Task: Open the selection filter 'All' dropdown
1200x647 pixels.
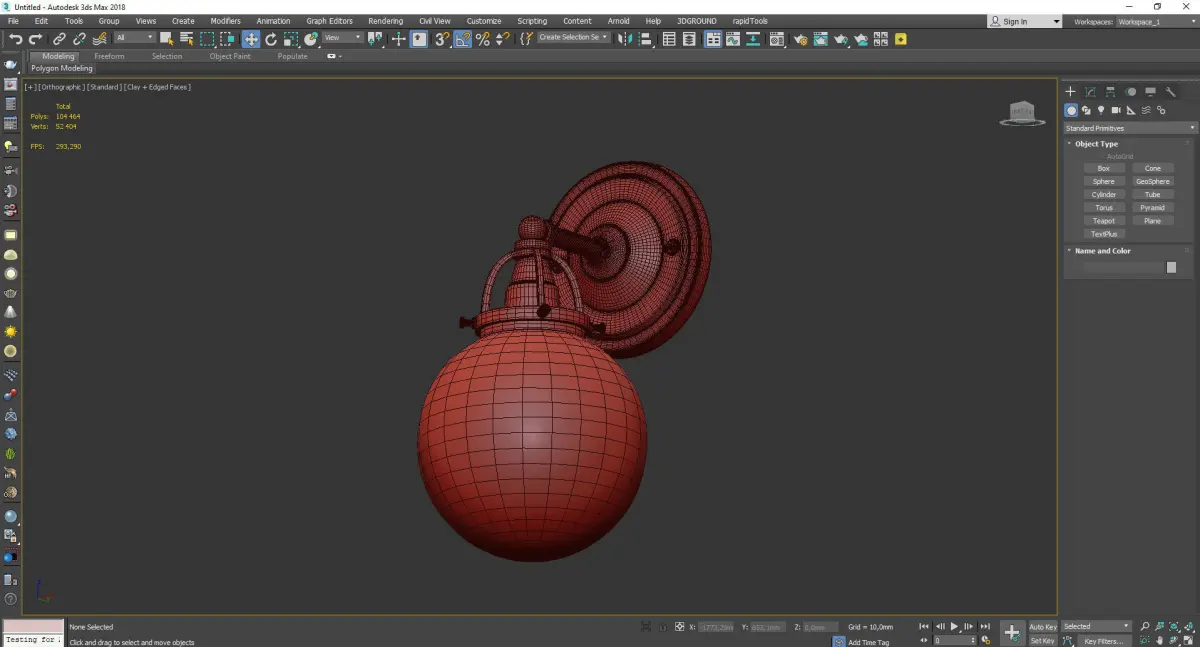Action: (x=134, y=38)
